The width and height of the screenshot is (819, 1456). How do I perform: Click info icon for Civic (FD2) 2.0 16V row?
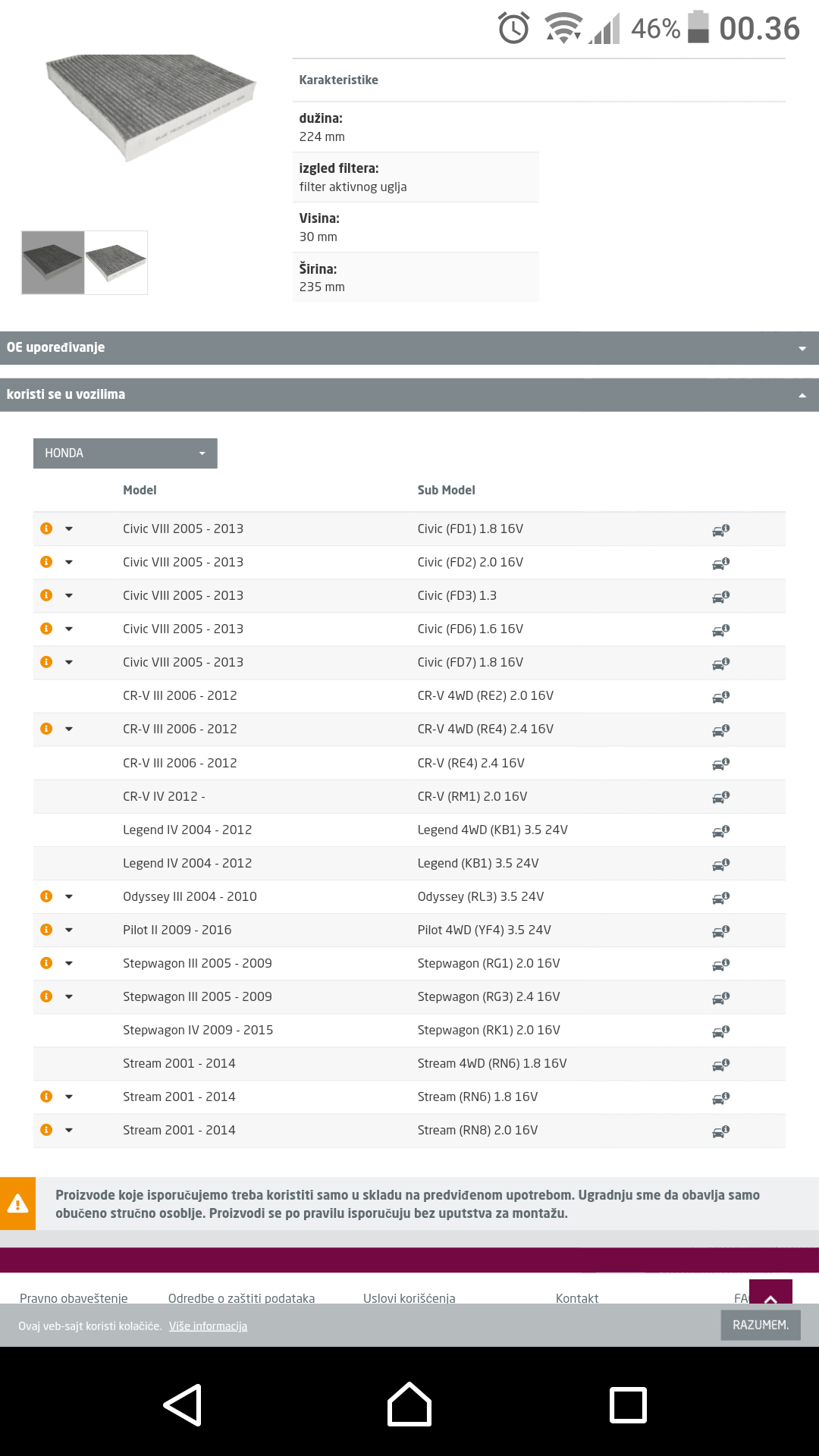point(46,562)
